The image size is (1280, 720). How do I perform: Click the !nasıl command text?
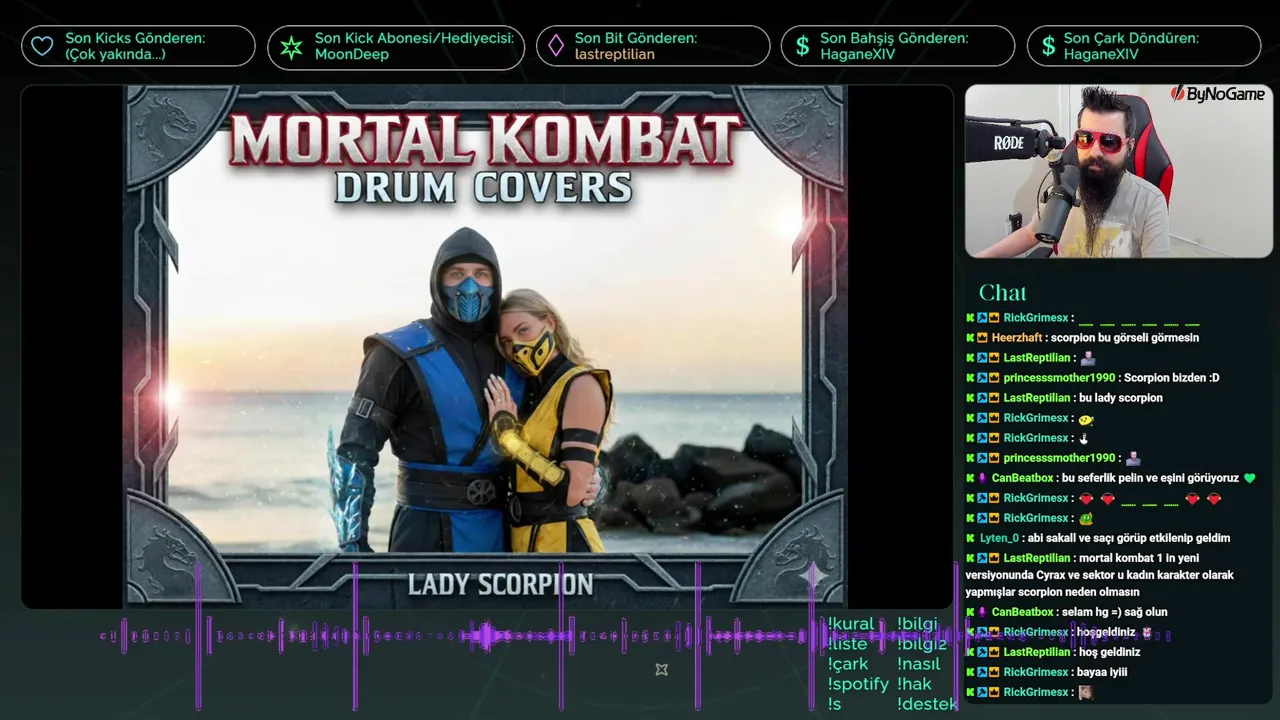[921, 664]
